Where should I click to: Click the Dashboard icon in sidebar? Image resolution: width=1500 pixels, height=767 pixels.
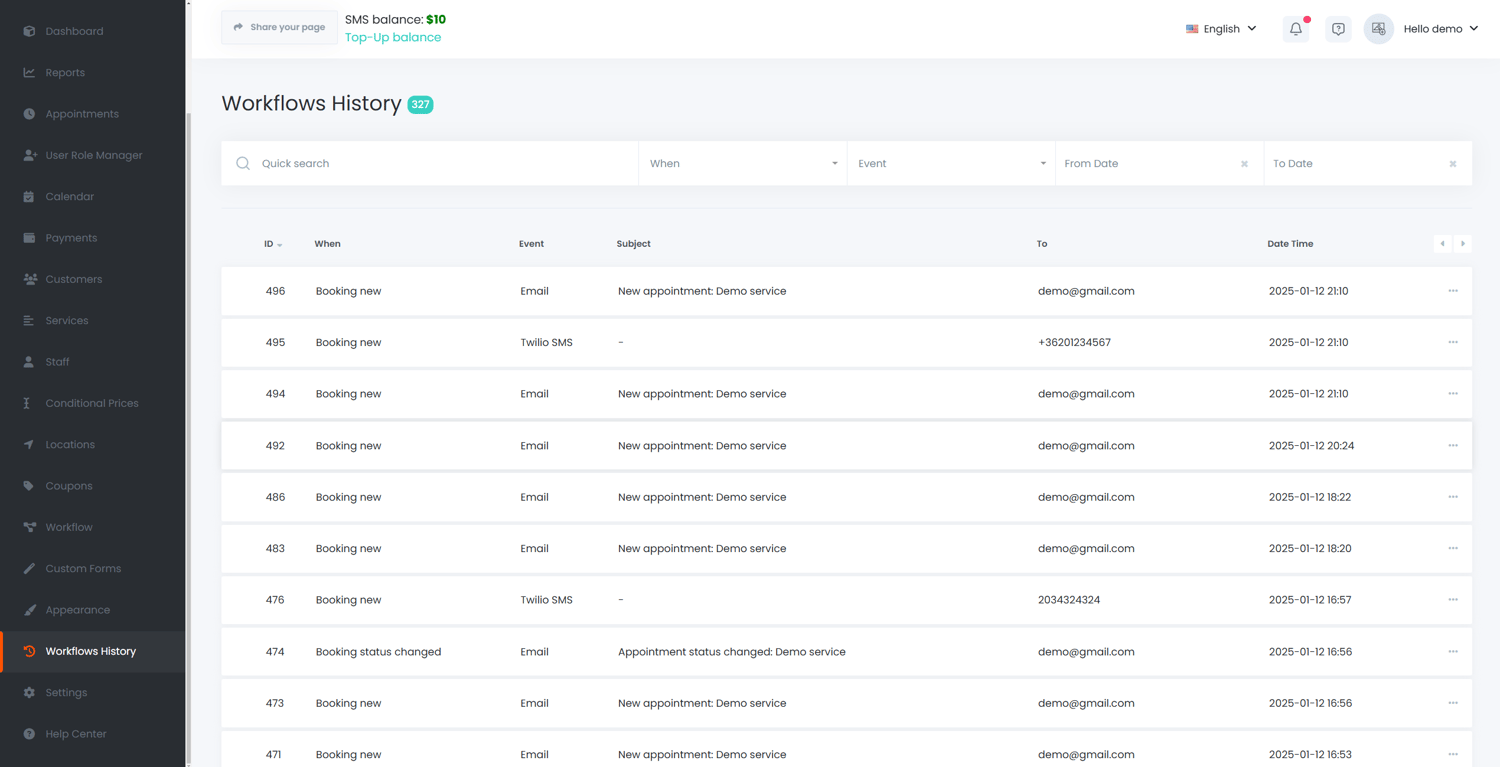(x=29, y=31)
